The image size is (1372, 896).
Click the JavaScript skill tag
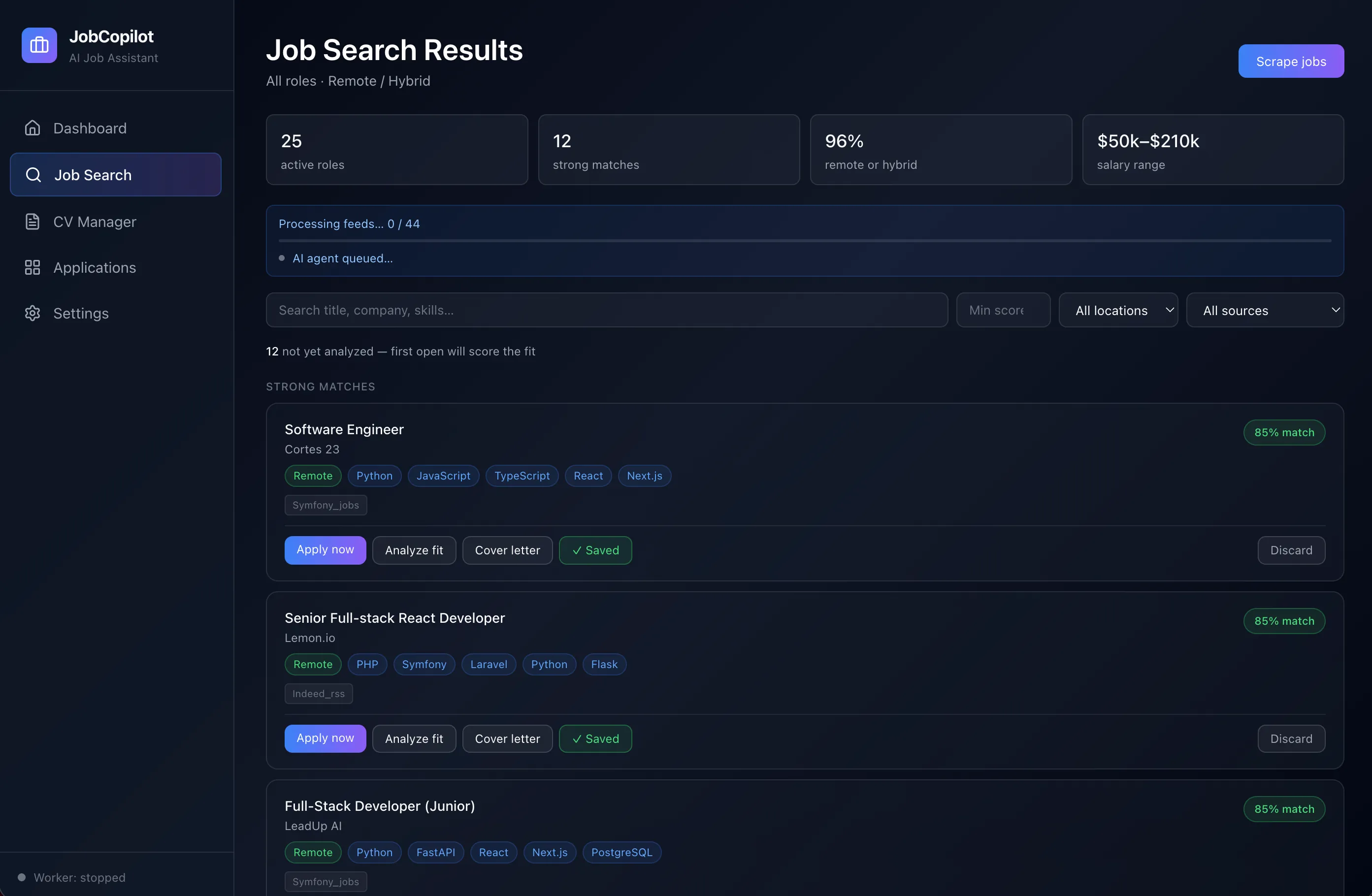[443, 476]
